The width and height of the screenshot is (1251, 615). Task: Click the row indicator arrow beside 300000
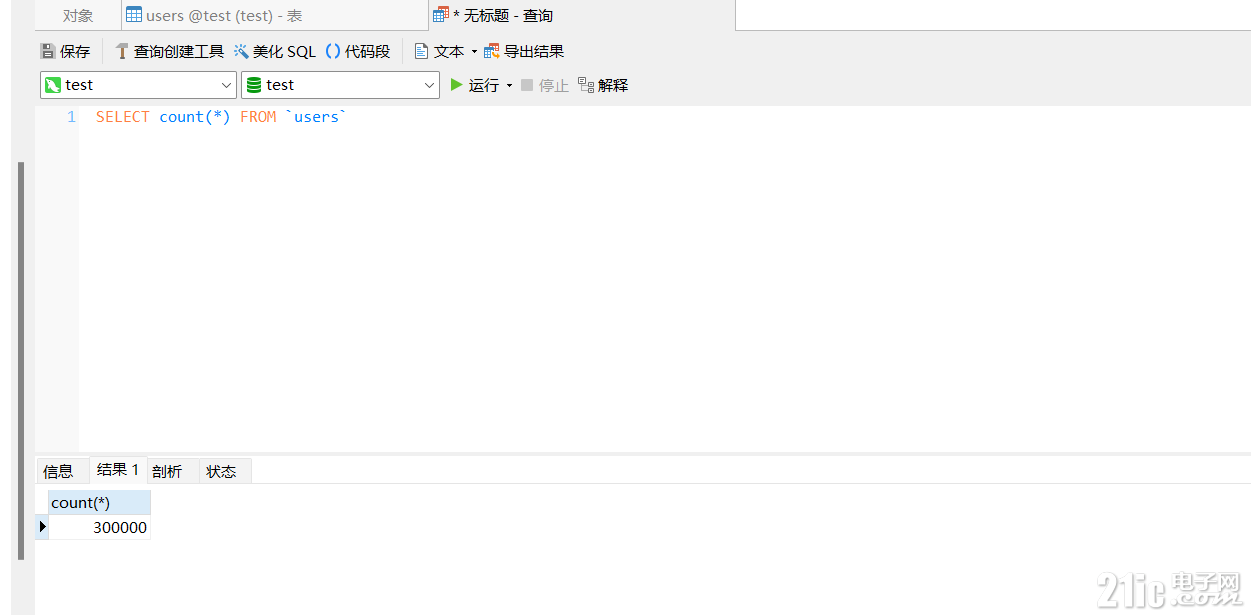[42, 527]
